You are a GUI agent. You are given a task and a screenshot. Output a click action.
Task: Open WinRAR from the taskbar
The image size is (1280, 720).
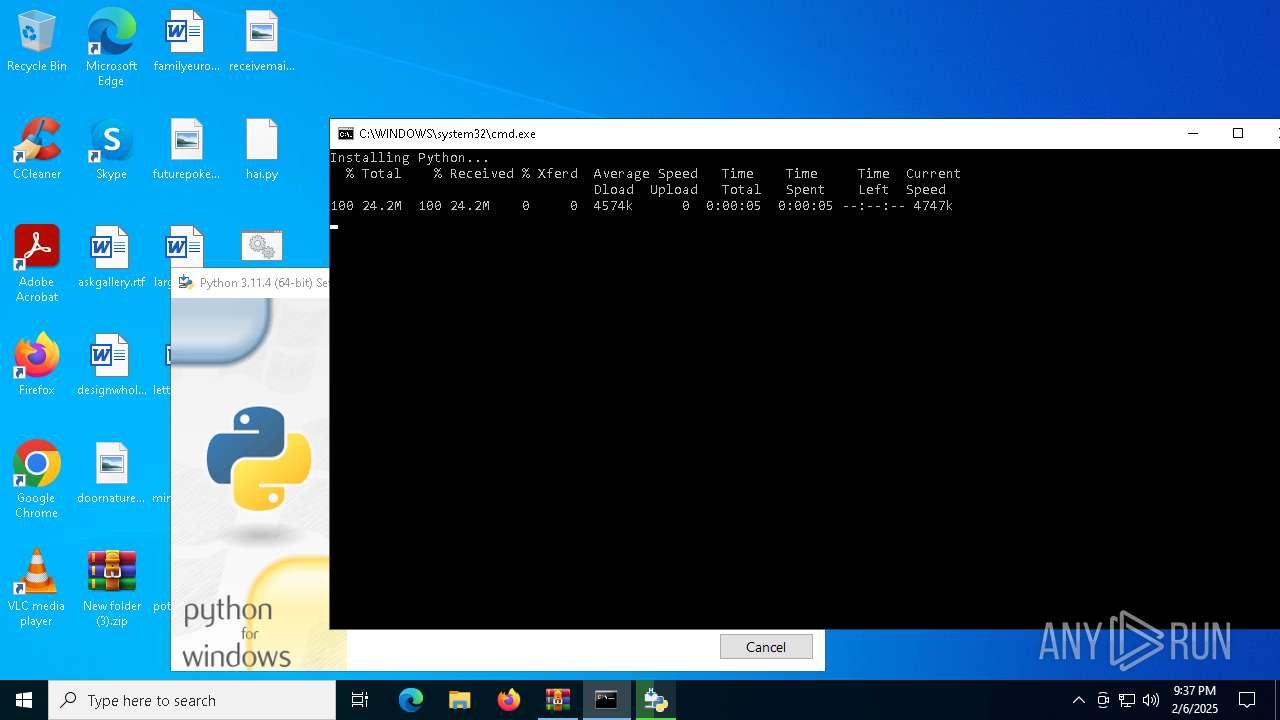(558, 700)
